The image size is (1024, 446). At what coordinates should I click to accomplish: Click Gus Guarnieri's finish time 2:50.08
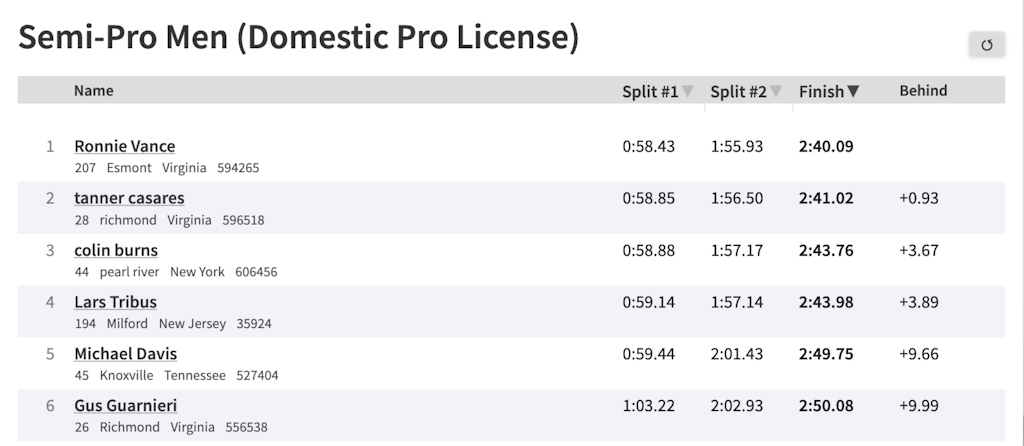click(x=825, y=406)
